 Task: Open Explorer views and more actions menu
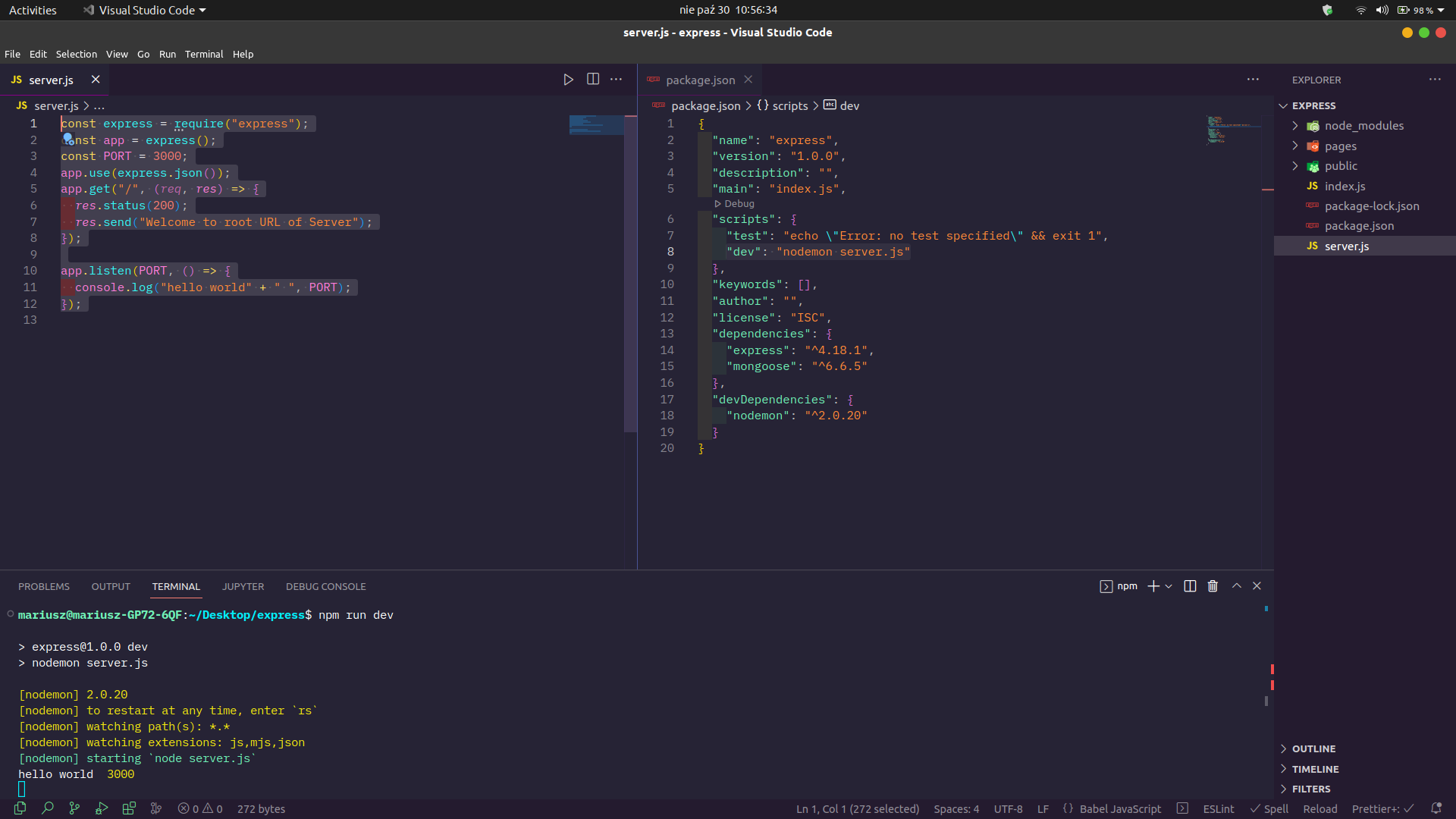click(x=1435, y=80)
